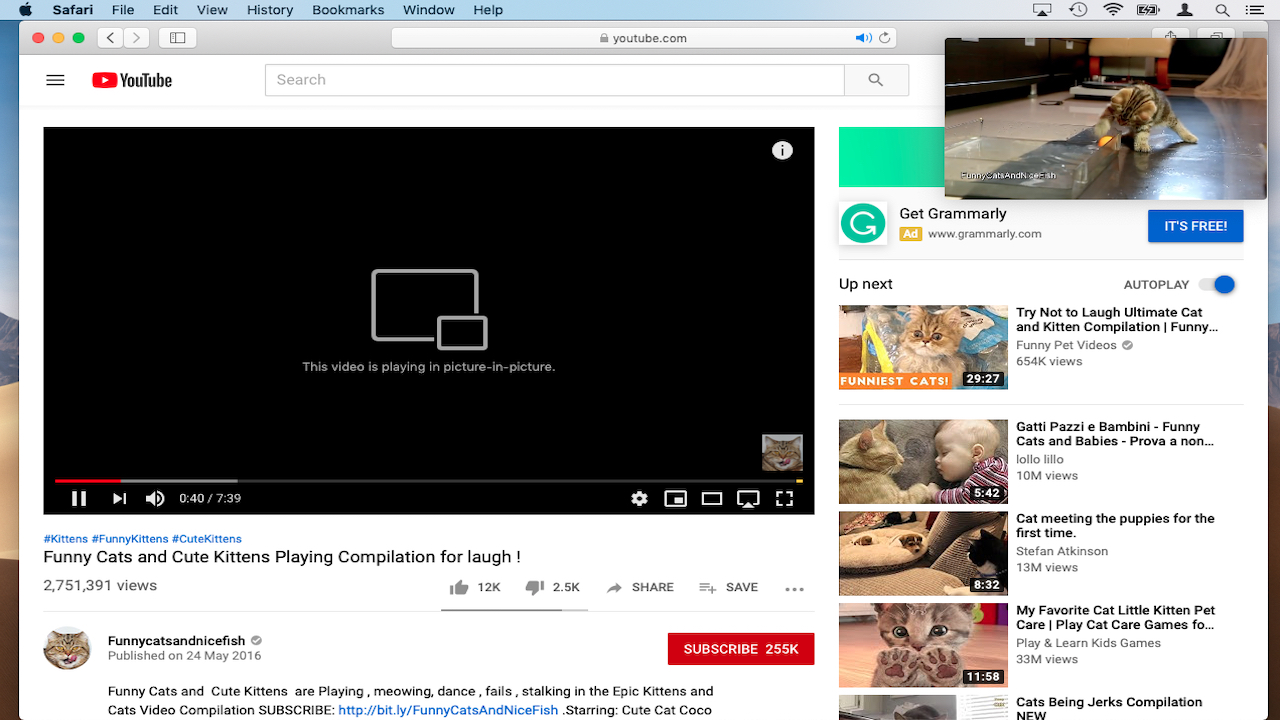This screenshot has width=1280, height=720.
Task: Open the Time Machine menu bar icon
Action: 1078,10
